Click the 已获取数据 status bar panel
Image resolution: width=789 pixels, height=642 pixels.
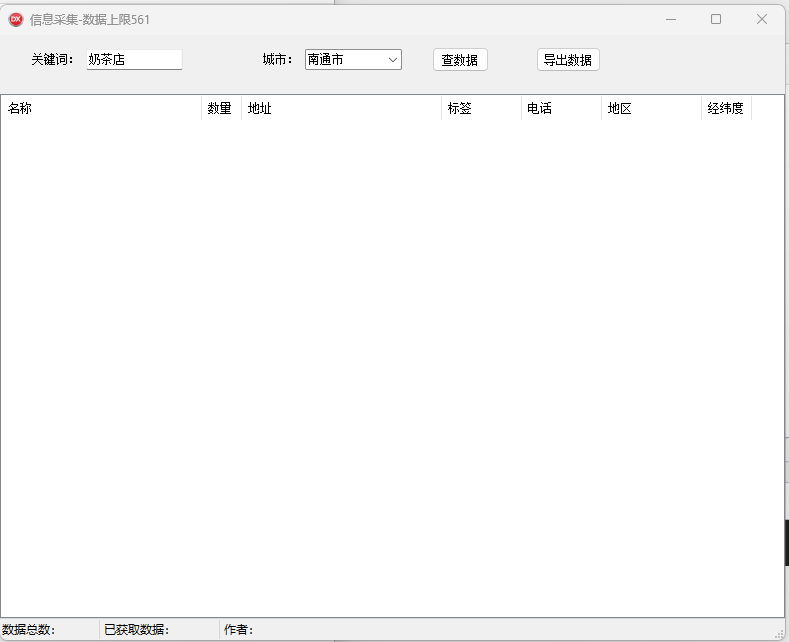[x=160, y=630]
